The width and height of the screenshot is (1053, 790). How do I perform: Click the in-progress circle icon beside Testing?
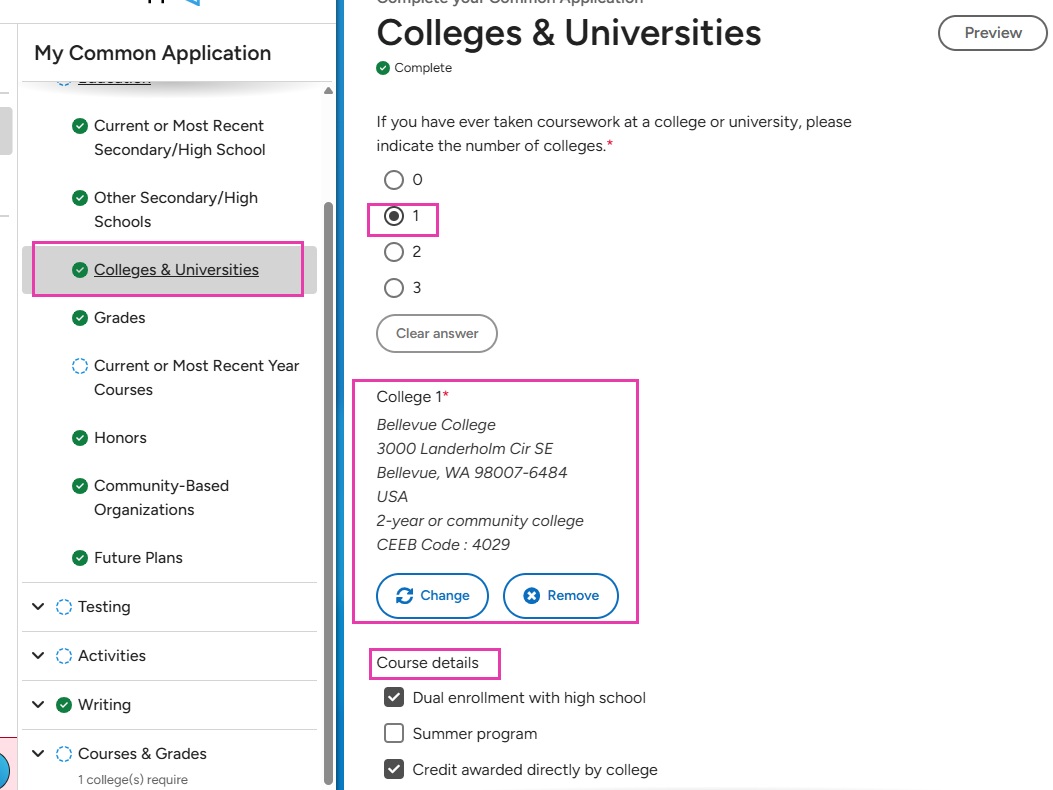pos(62,606)
